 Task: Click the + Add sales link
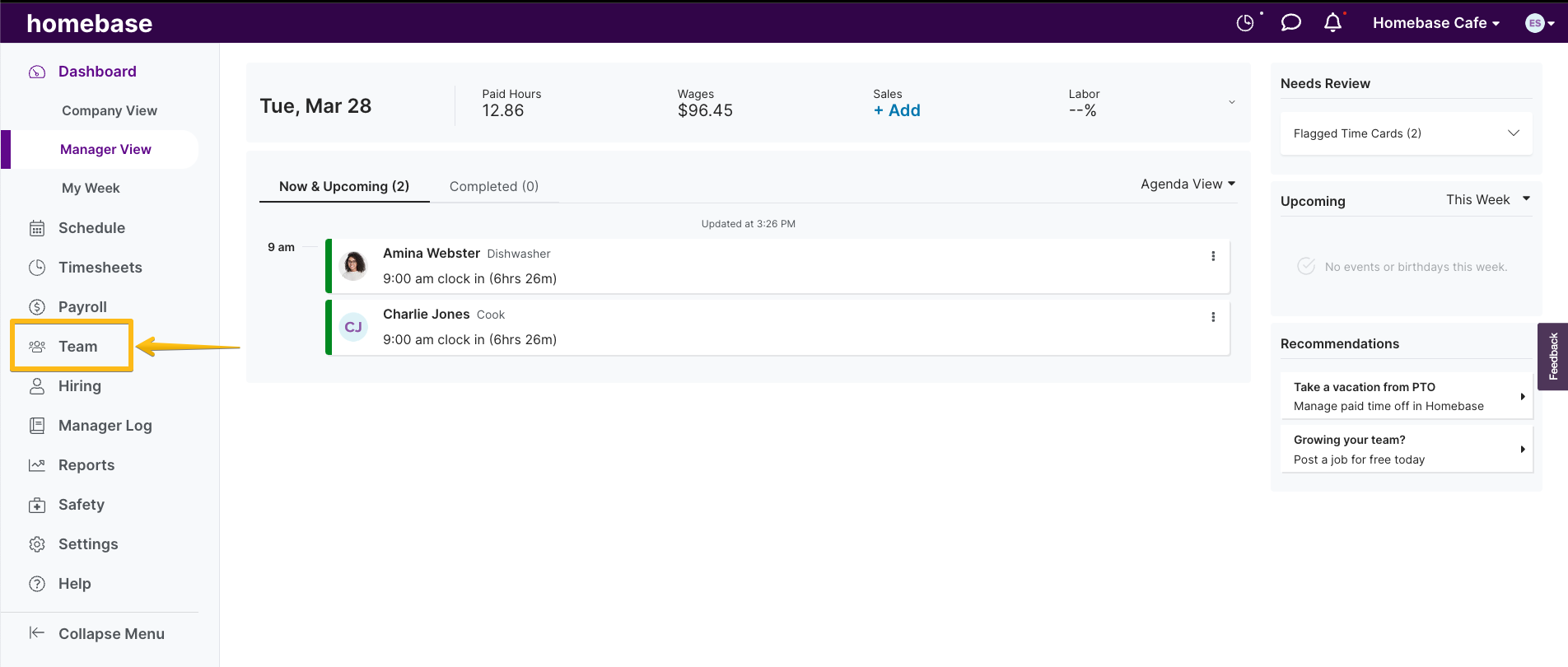click(x=897, y=110)
